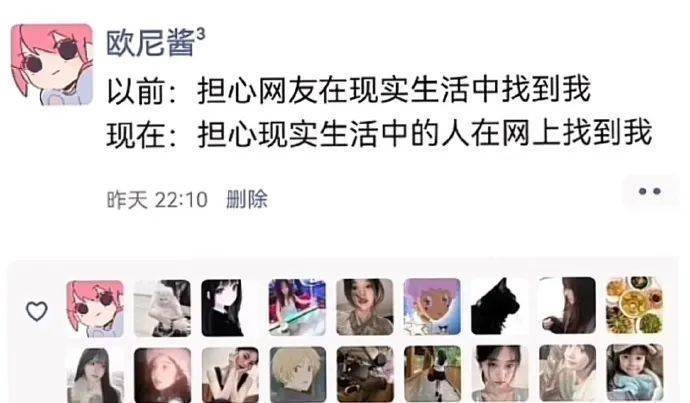Viewport: 690px width, 403px height.
Task: Open the motorcycle photo liker avatar
Action: [x=365, y=374]
